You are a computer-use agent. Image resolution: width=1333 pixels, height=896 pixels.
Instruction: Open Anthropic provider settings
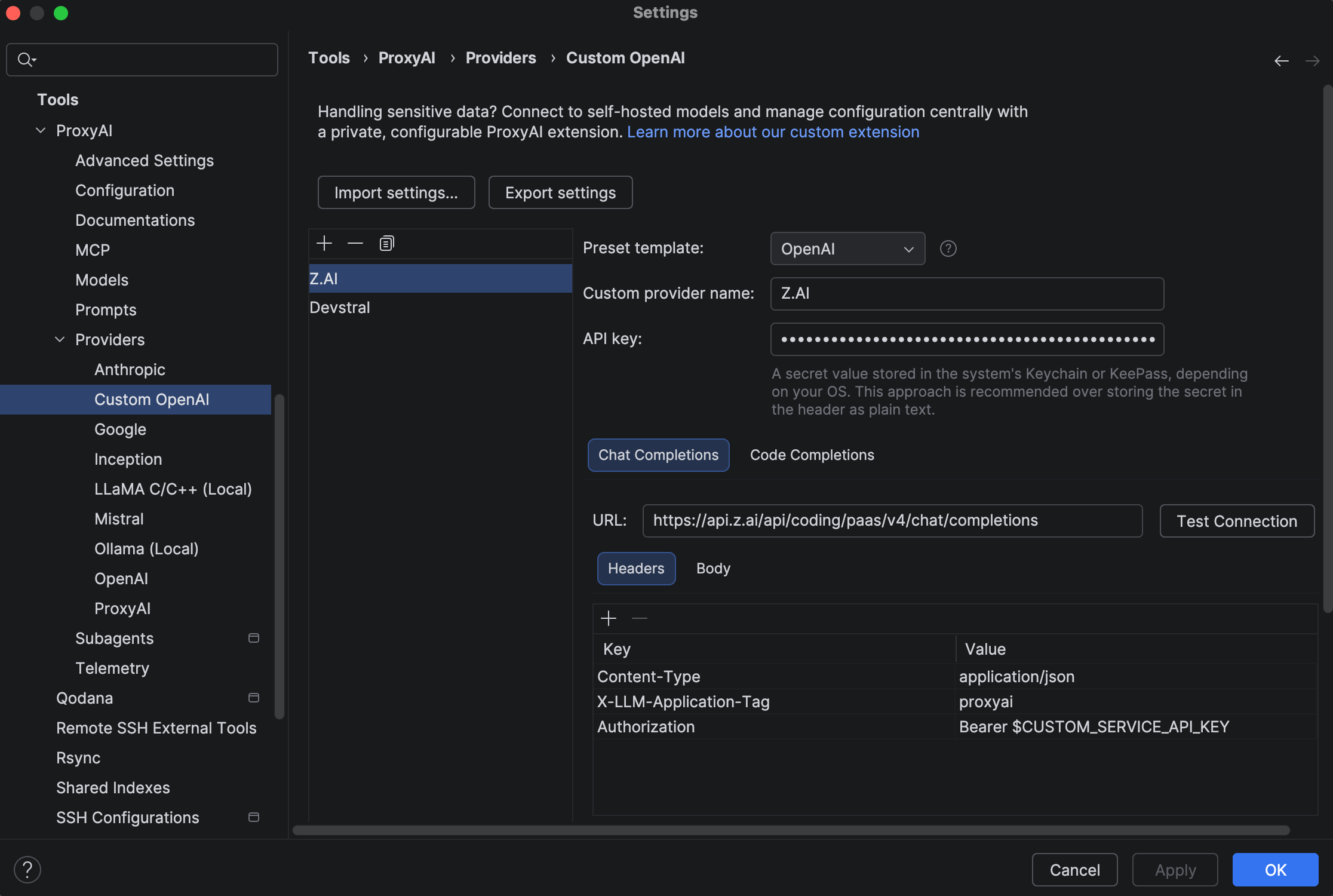click(x=130, y=370)
